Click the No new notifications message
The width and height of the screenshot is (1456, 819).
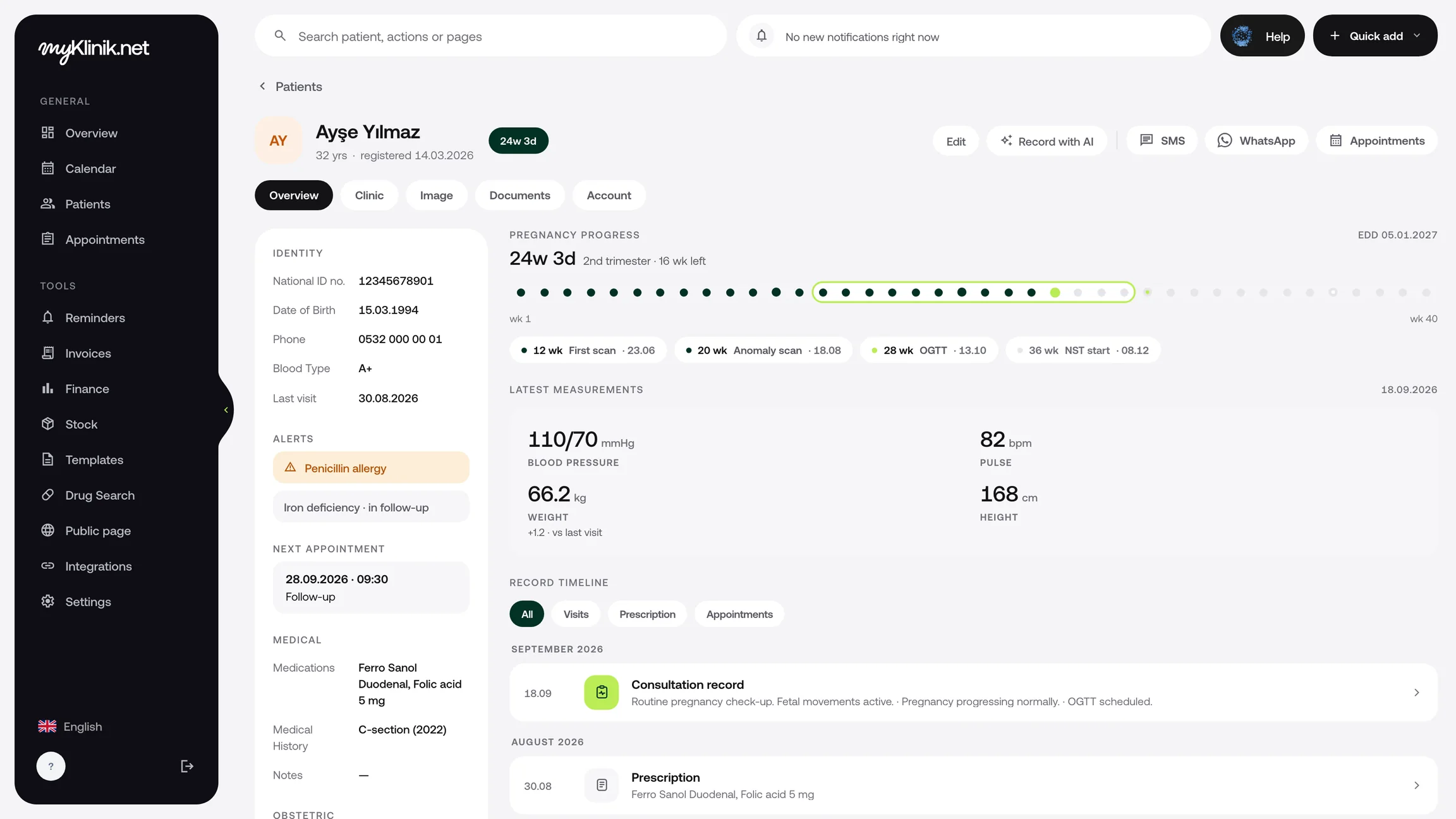pos(862,37)
